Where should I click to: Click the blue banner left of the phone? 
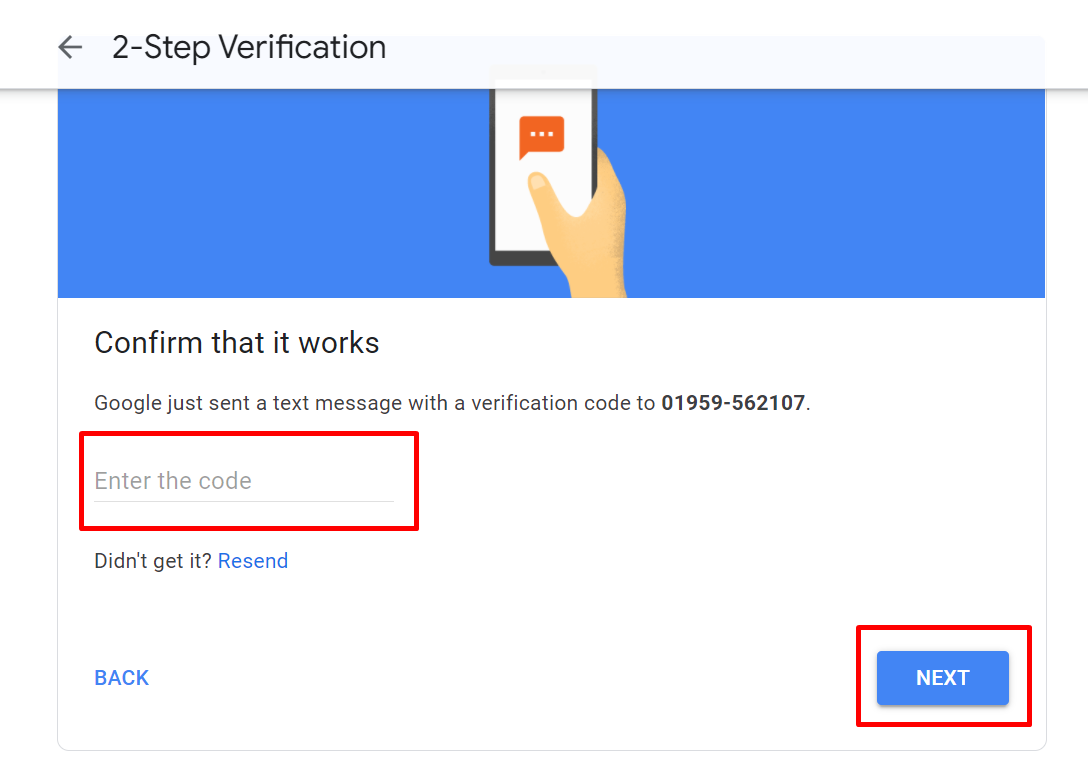click(x=273, y=194)
